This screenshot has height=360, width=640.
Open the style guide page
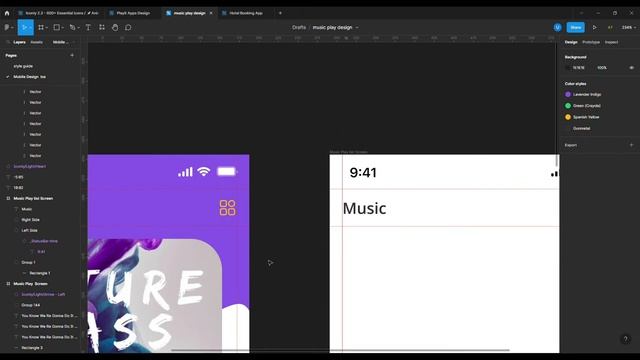[23, 66]
